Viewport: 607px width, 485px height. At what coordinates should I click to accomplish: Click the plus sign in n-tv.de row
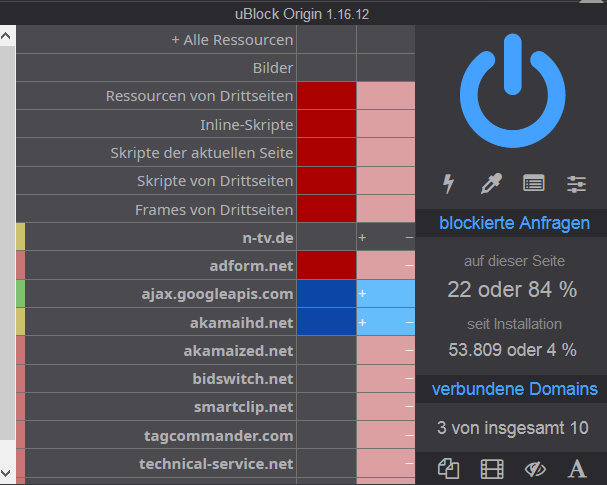pos(363,237)
